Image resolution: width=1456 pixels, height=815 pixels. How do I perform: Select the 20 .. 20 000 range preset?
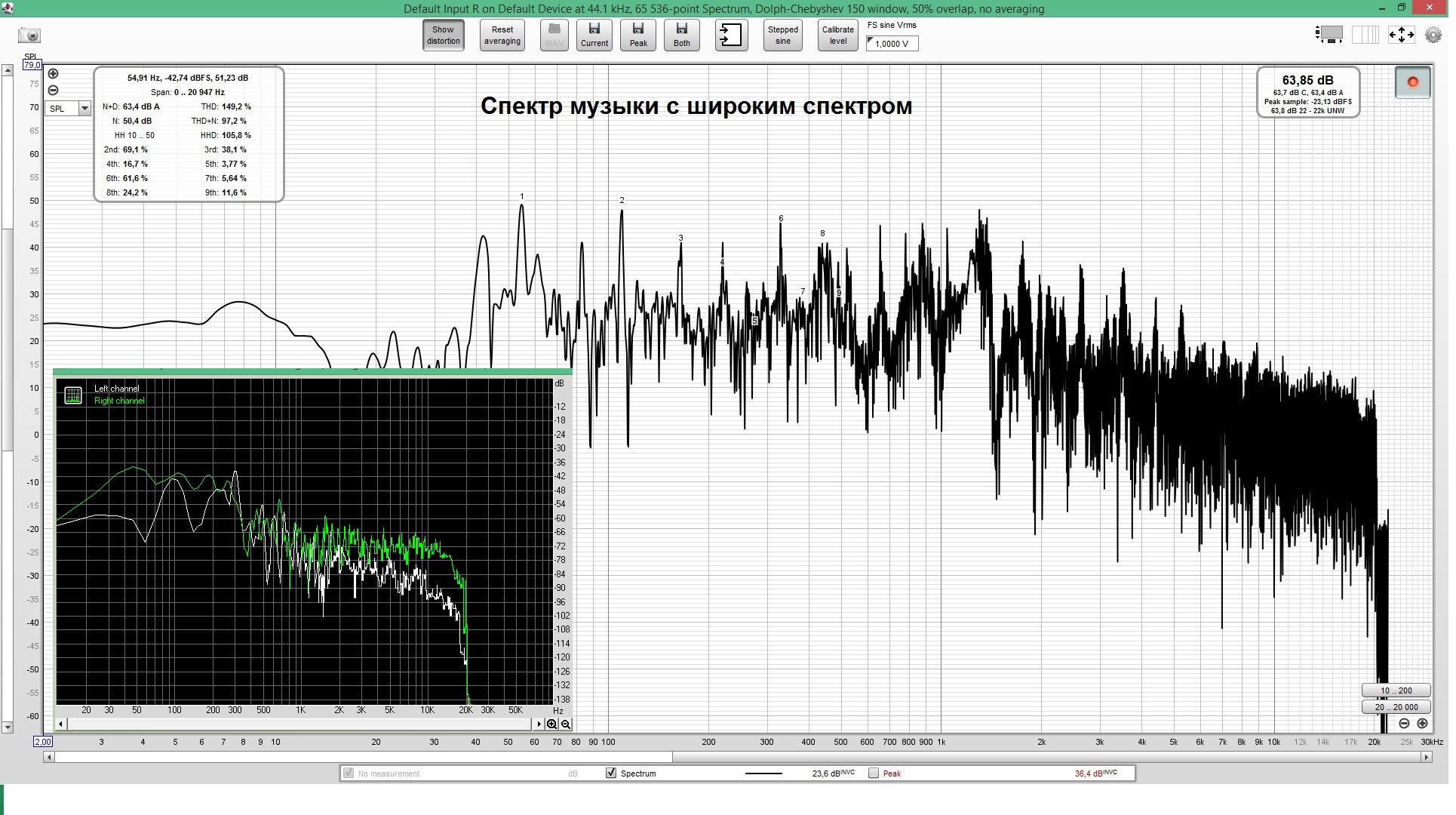coord(1396,707)
